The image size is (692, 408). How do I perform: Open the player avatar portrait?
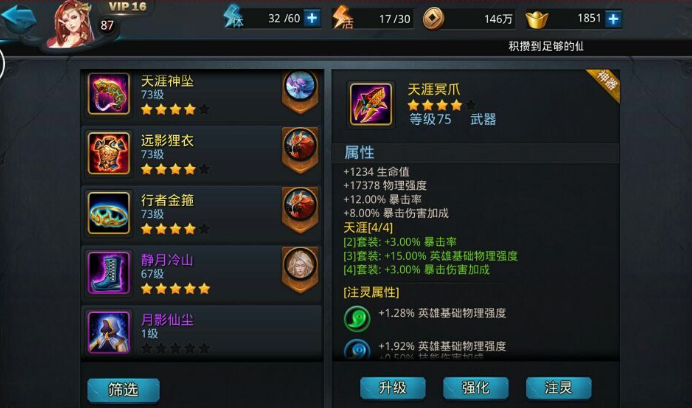click(x=71, y=24)
